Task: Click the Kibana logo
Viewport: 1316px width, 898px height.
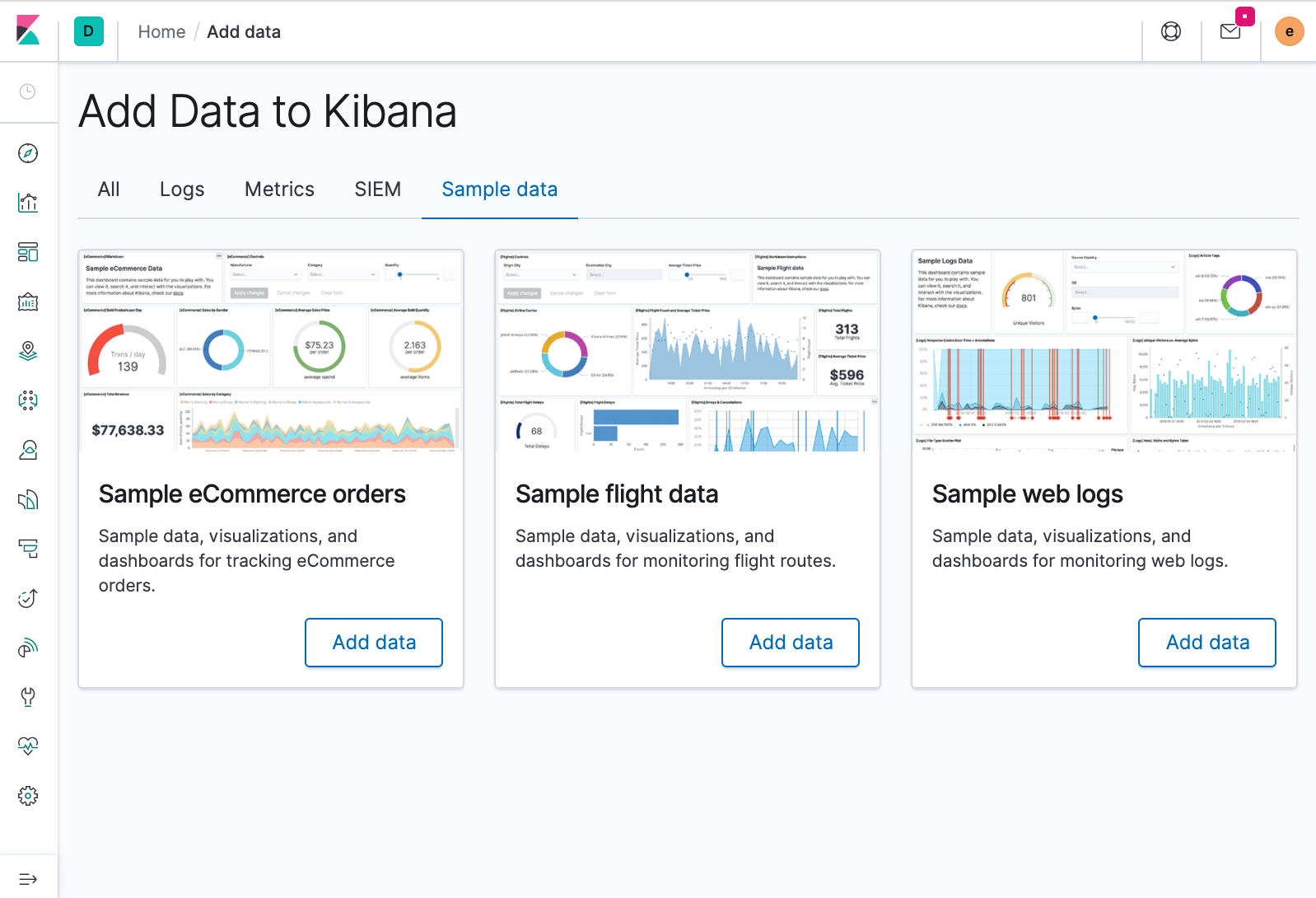Action: [28, 30]
